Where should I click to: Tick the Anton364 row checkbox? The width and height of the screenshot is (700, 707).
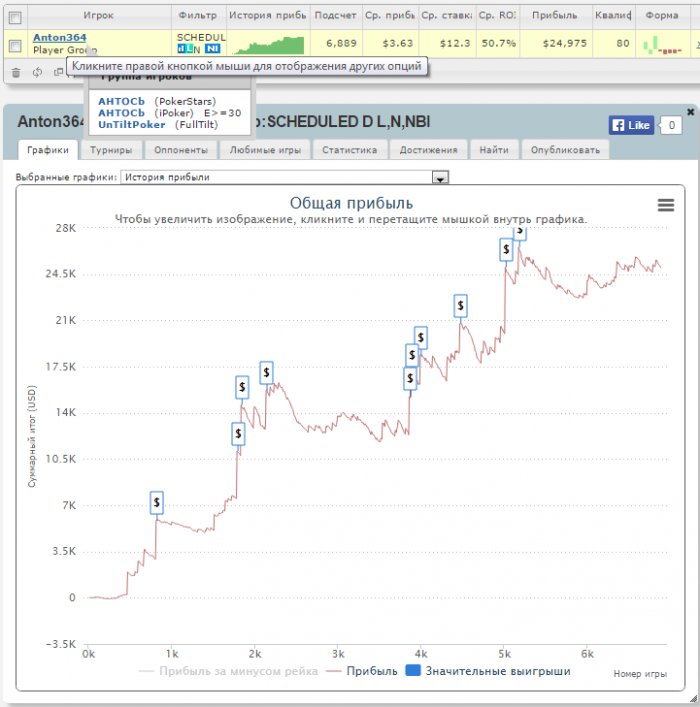pyautogui.click(x=15, y=46)
